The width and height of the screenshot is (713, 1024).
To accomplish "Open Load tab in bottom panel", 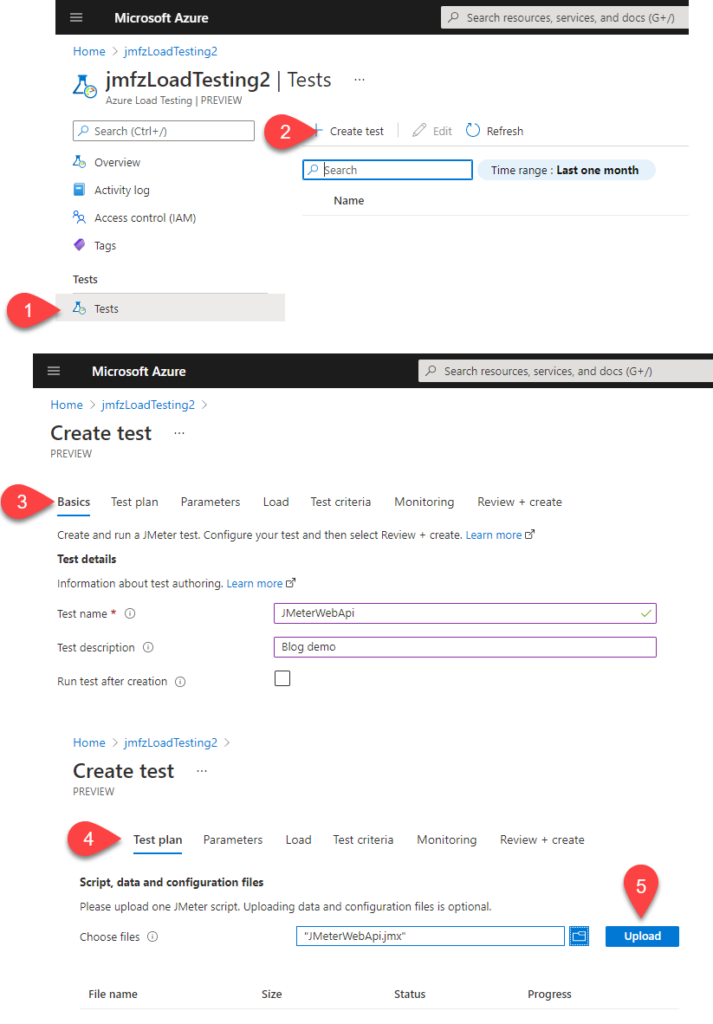I will (x=298, y=839).
